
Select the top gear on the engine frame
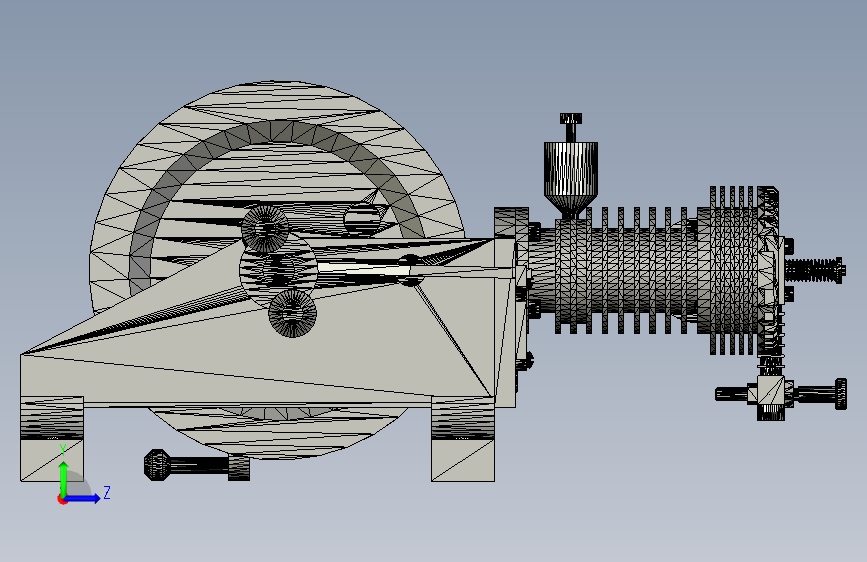point(265,229)
